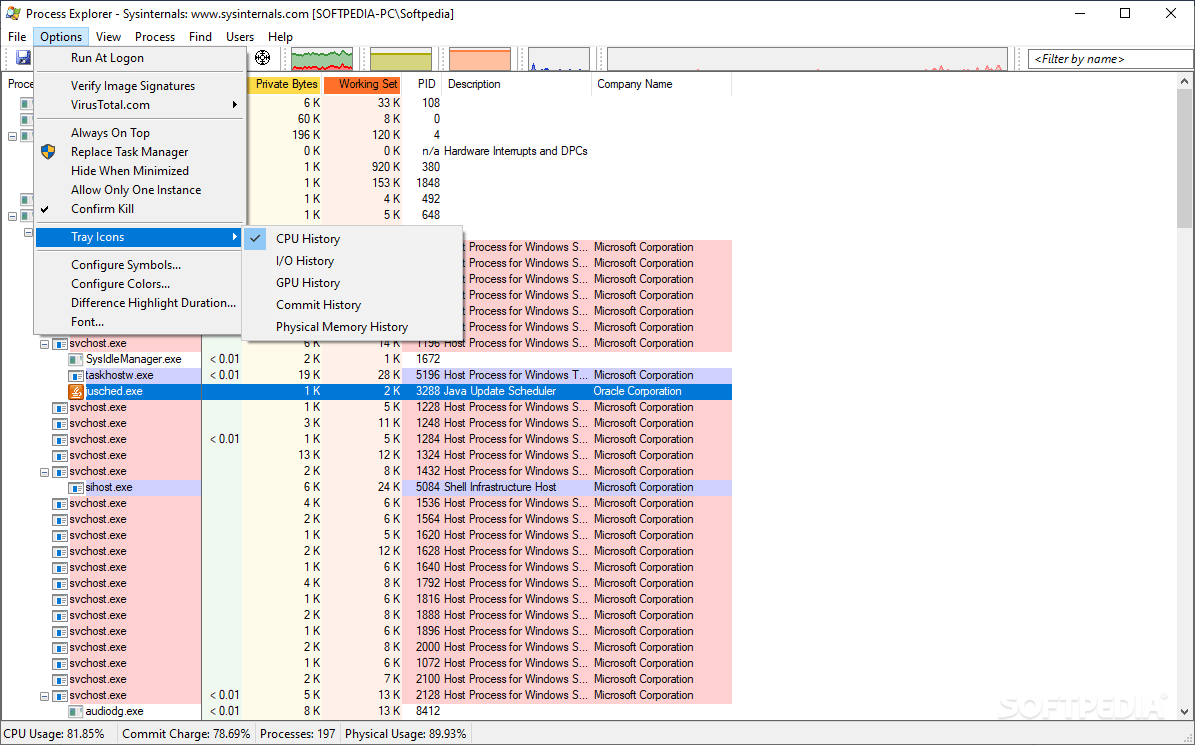Click the save process list icon
This screenshot has width=1195, height=745.
(22, 57)
